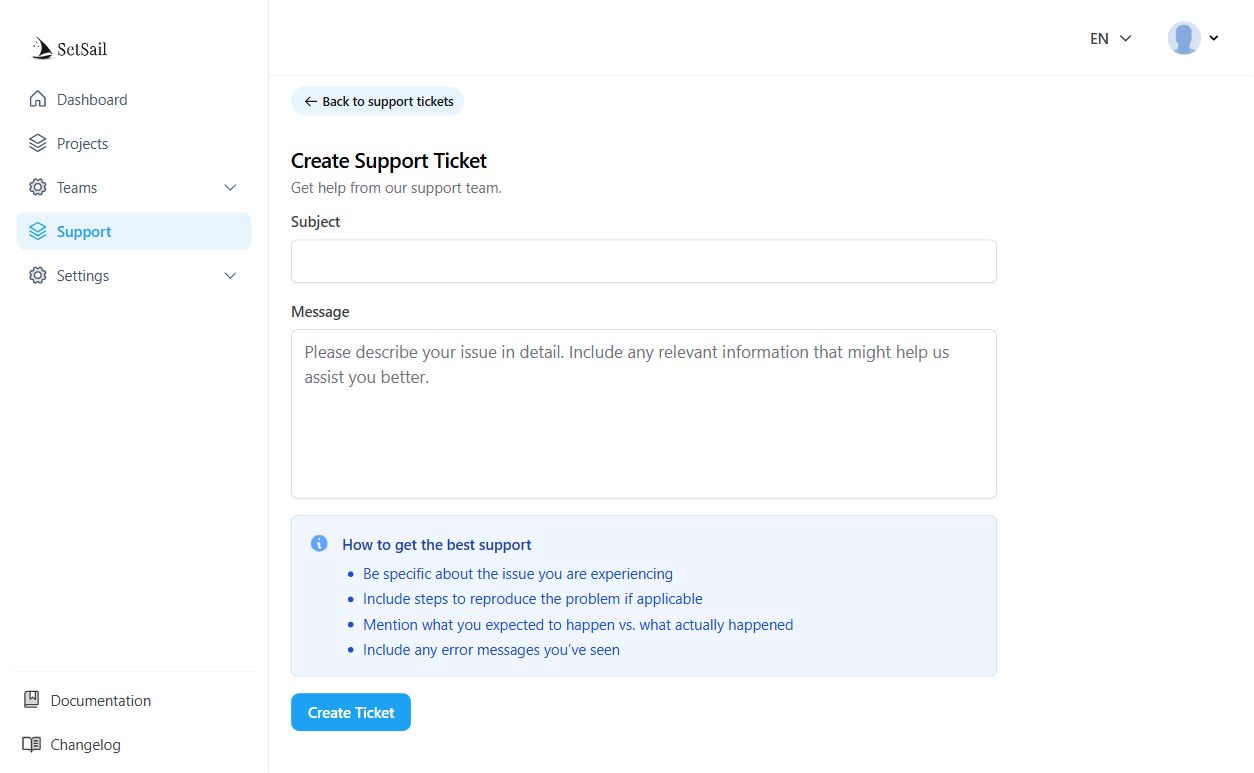The image size is (1254, 773).
Task: Click into the Message text area
Action: coord(643,413)
